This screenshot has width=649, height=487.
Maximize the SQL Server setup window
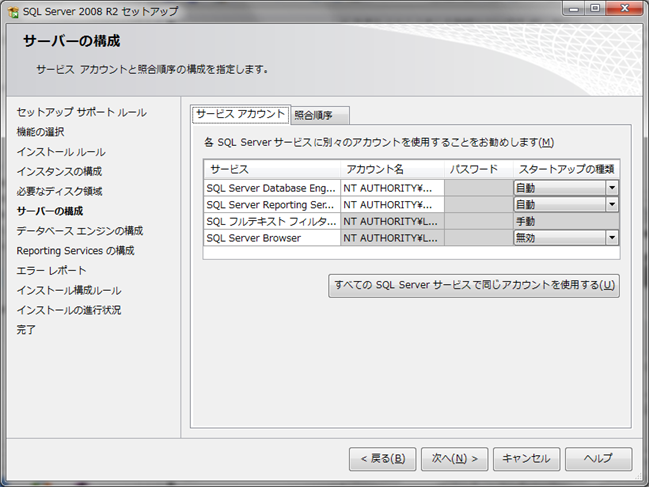(595, 9)
